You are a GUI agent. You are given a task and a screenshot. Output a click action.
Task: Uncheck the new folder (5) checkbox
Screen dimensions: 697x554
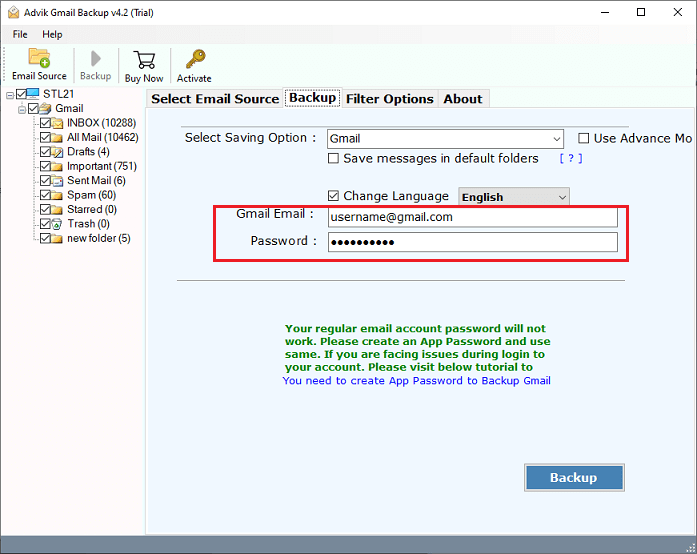click(45, 238)
